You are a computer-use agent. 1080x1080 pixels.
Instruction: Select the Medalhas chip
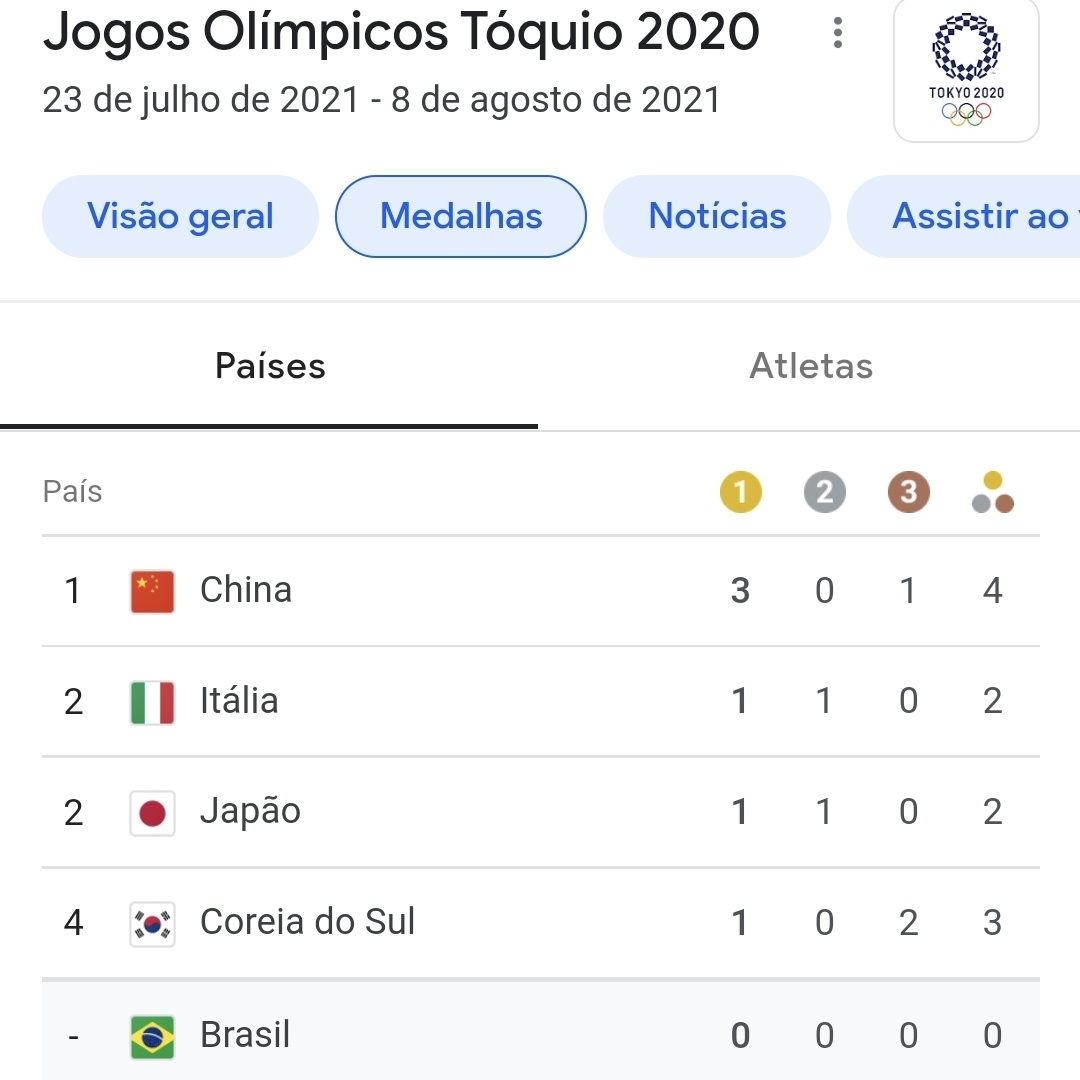[461, 216]
